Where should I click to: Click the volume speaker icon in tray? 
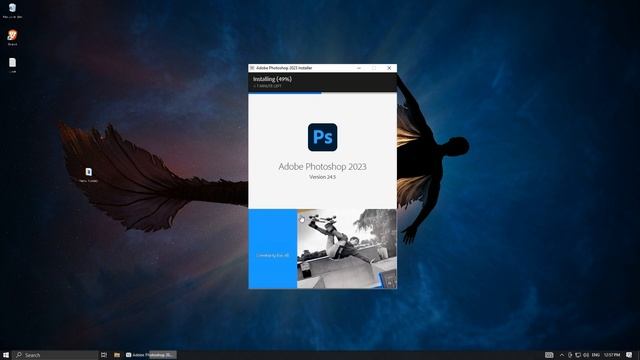pos(586,355)
